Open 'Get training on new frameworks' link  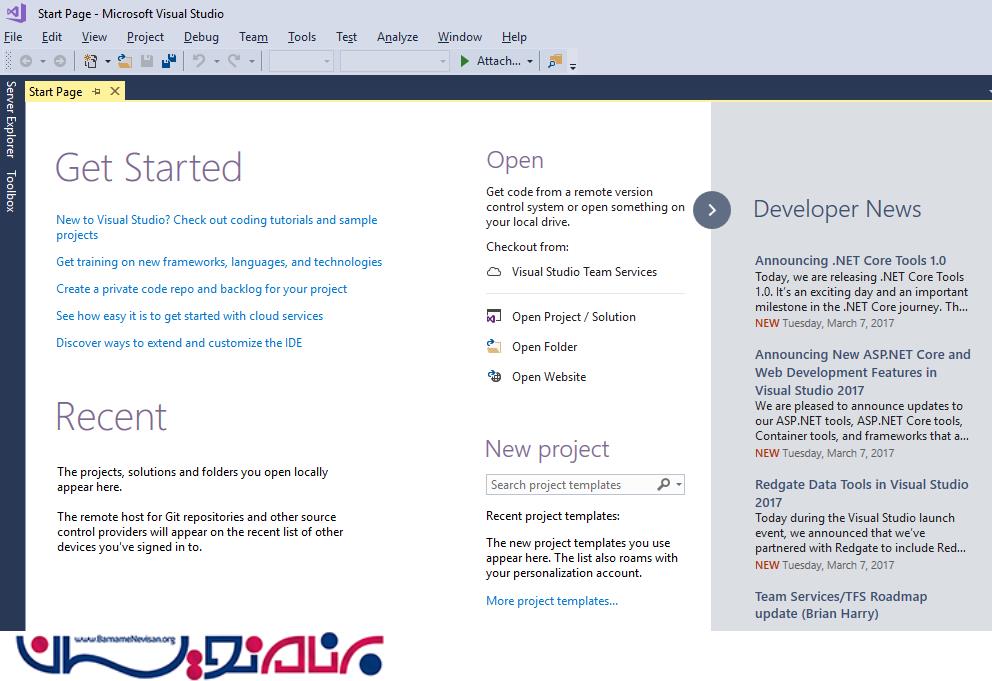coord(219,262)
